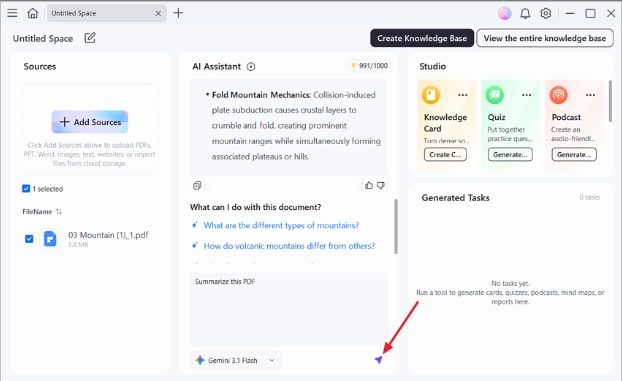Focus the 'Summarize this PDF' input box
Screen dimensions: 622x381
click(x=289, y=310)
